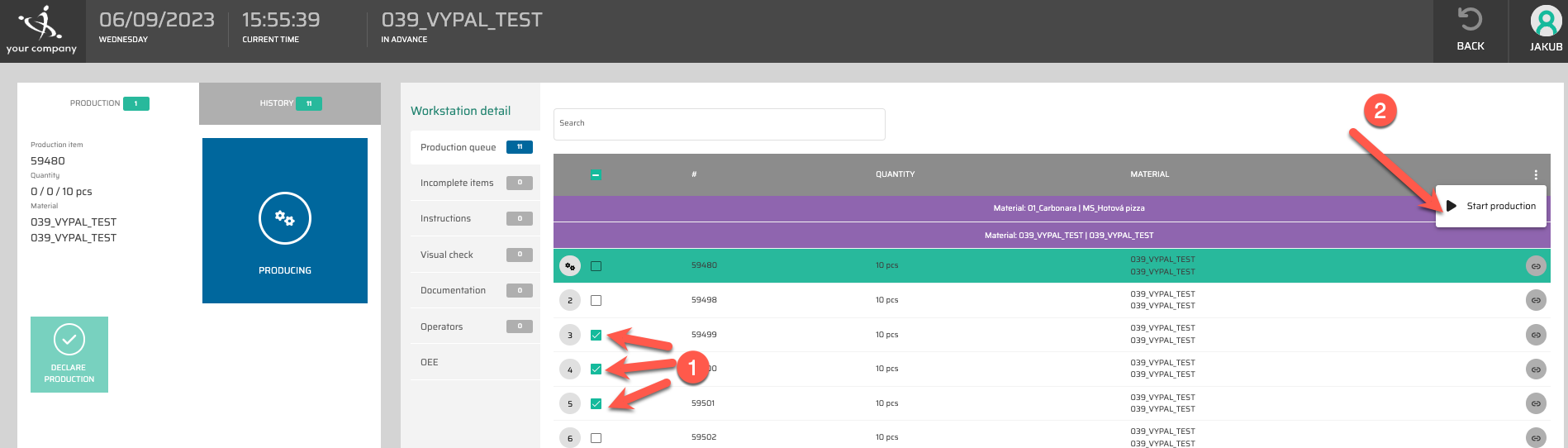Switch to the History tab

289,103
